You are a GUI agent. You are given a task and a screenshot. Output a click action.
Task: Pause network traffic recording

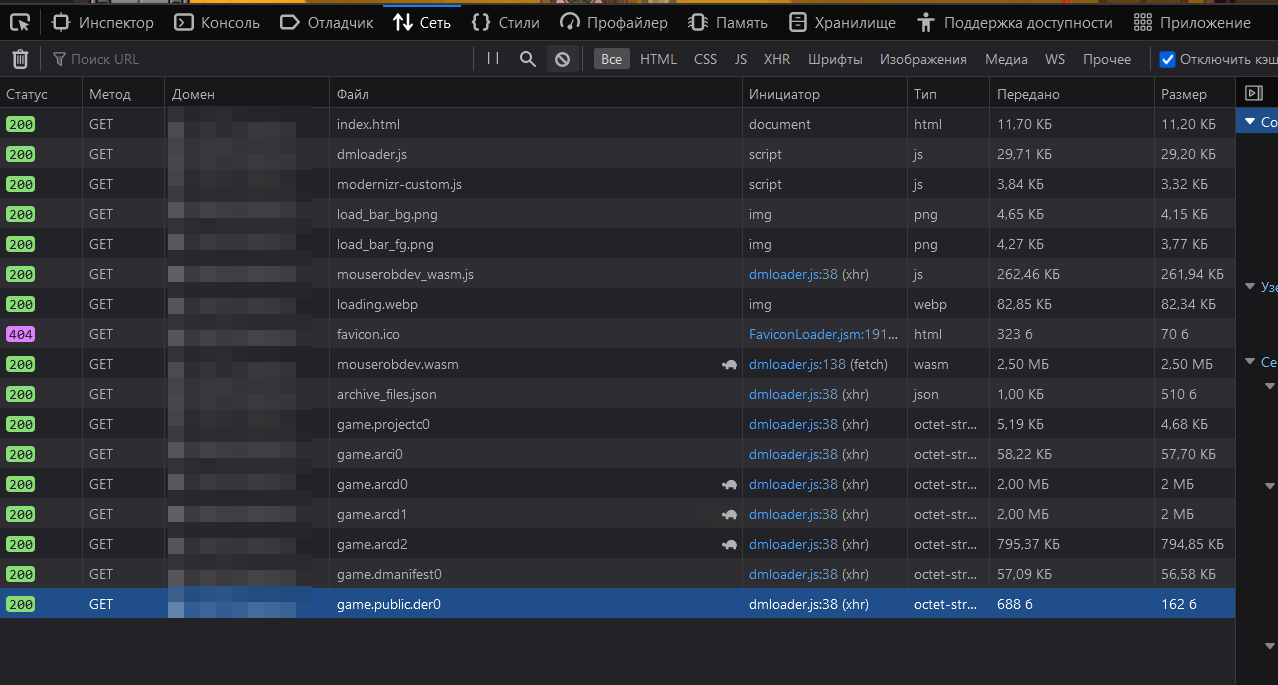[491, 59]
